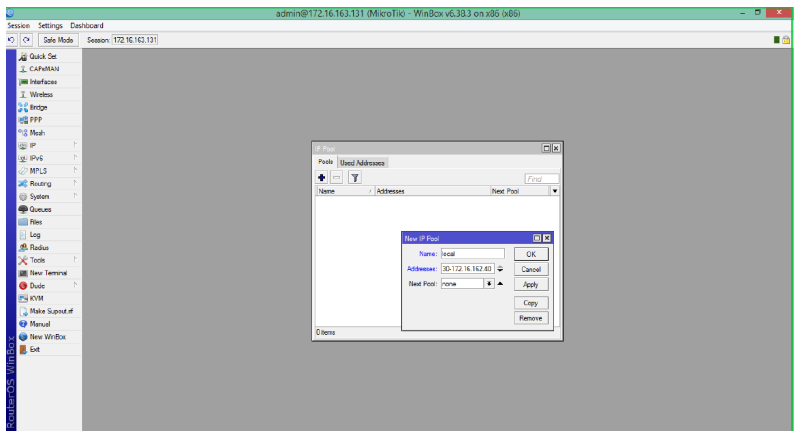
Task: Click OK in New IP Pool
Action: point(531,254)
